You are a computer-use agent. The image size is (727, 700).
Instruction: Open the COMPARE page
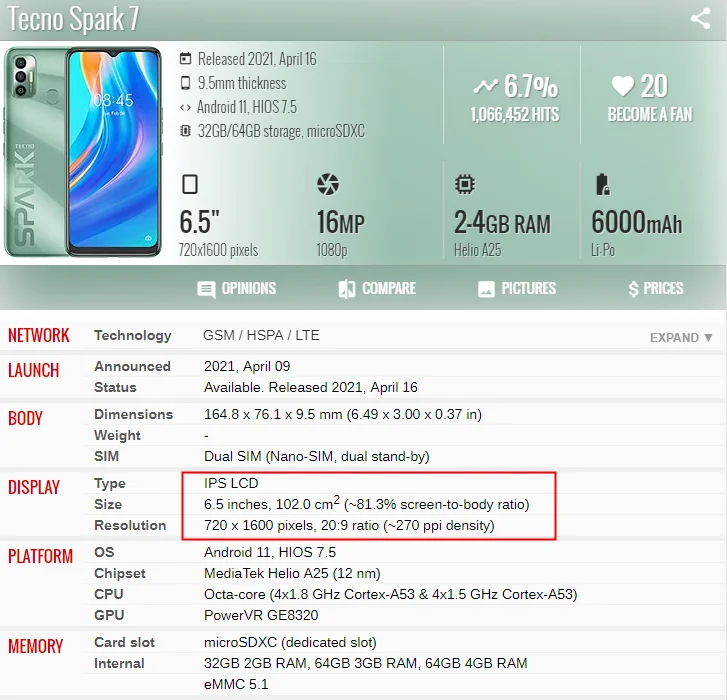pyautogui.click(x=377, y=288)
